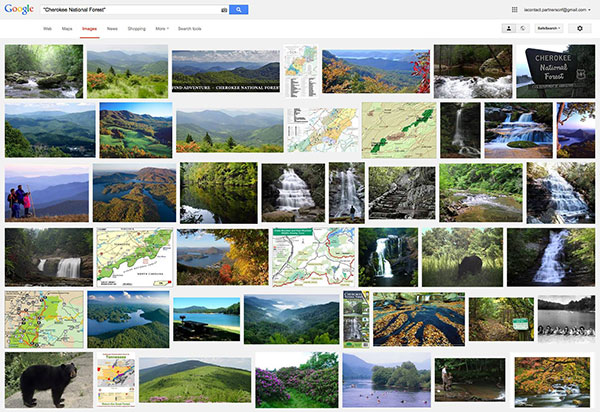This screenshot has width=600, height=412.
Task: Expand the More search menu
Action: pos(162,29)
